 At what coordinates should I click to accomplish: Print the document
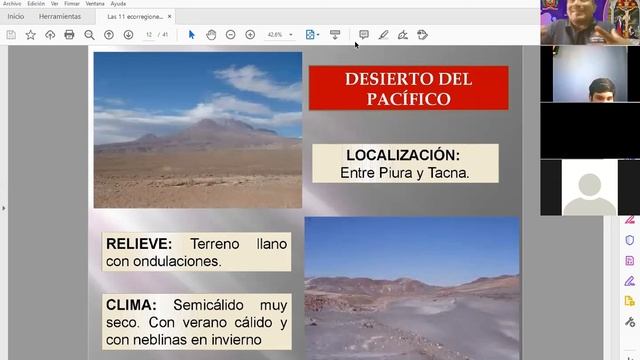click(x=69, y=35)
